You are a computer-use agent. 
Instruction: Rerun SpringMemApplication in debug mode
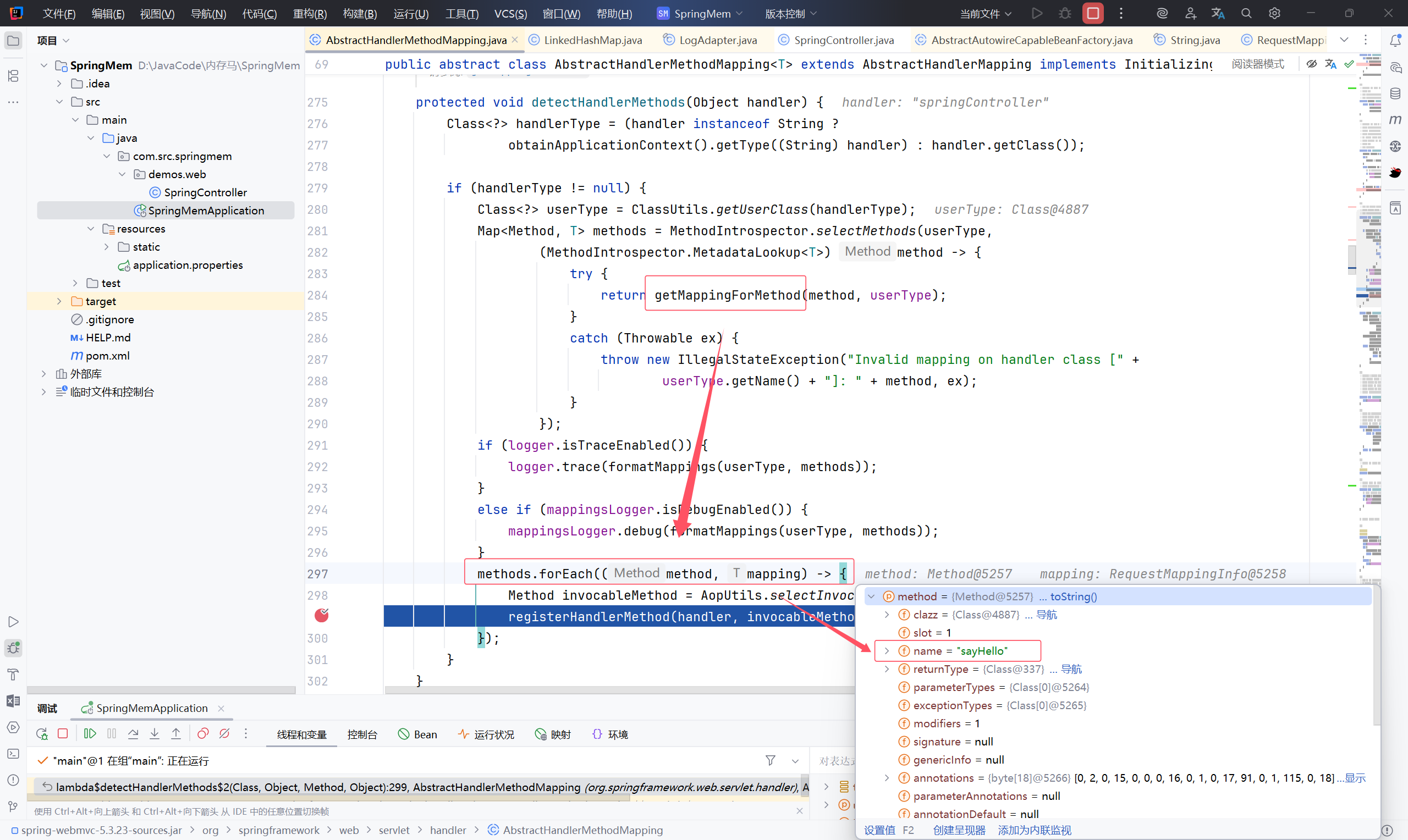[42, 734]
